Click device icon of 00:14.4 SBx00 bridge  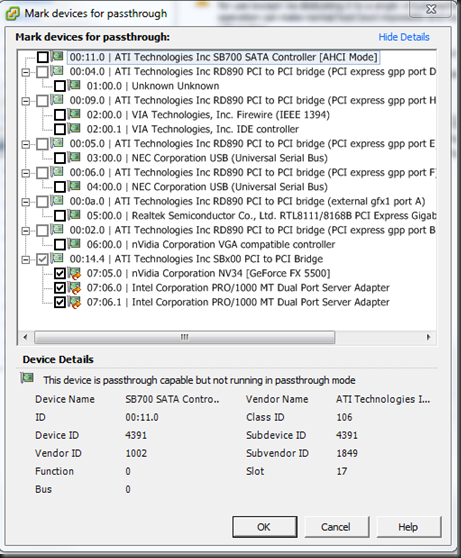[x=57, y=258]
